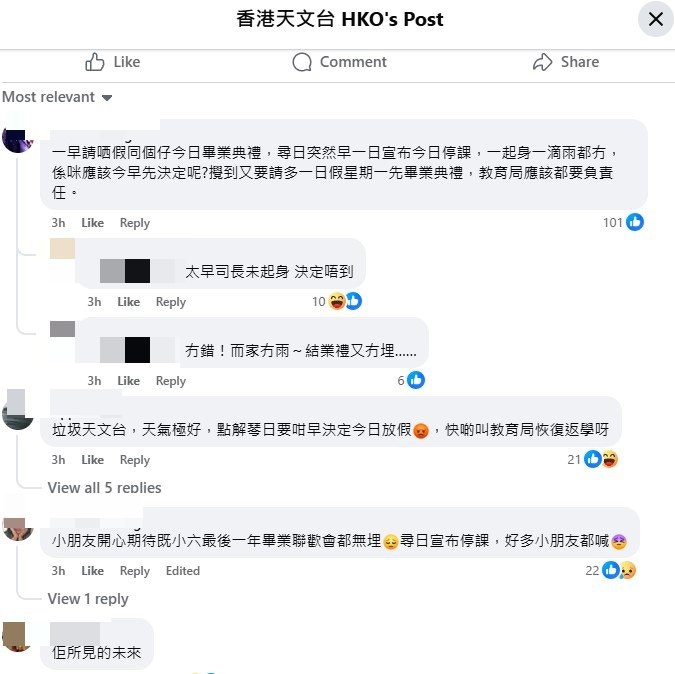
Task: Open reactions icons beside count 21
Action: [x=601, y=459]
